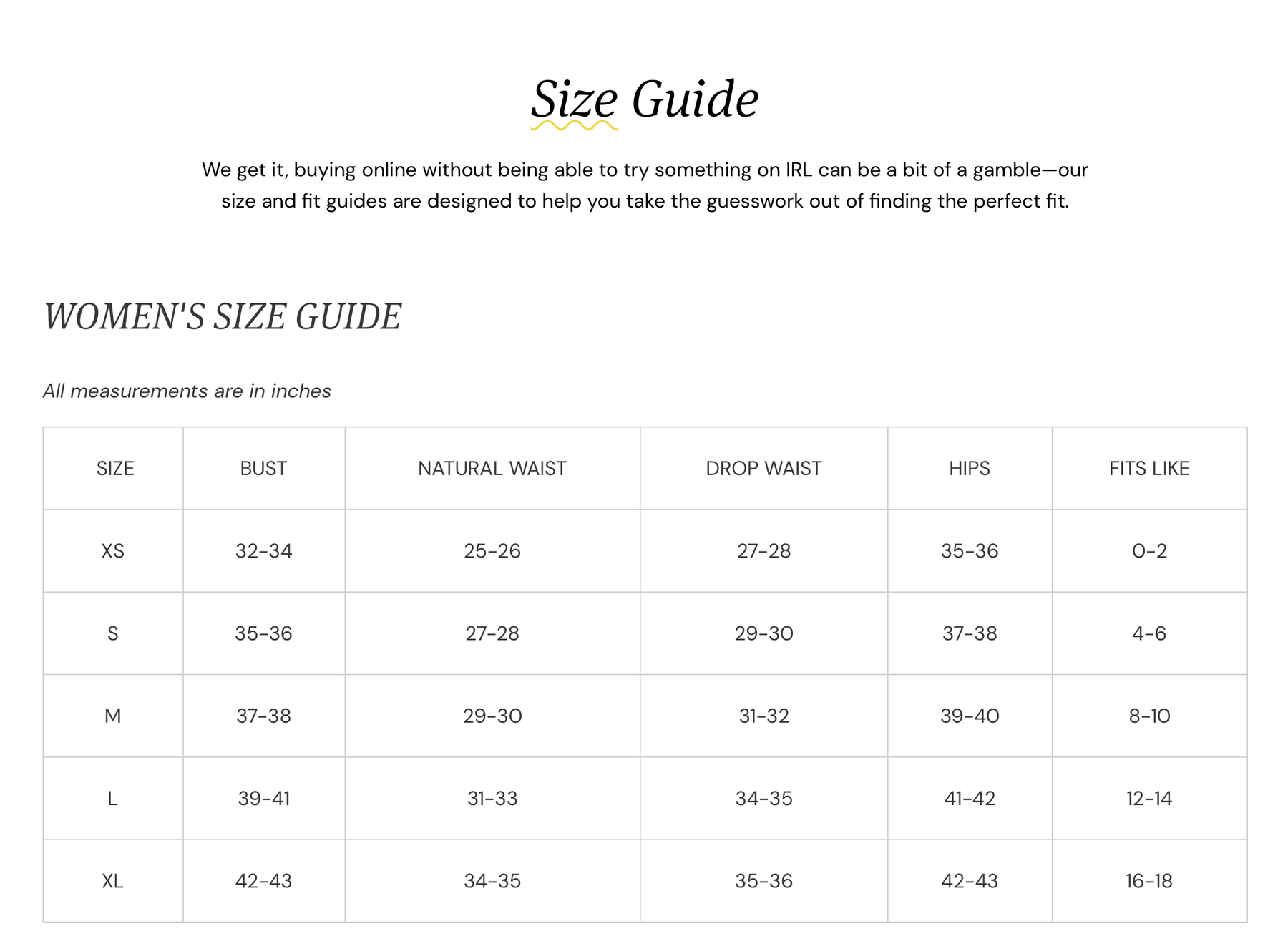Image resolution: width=1288 pixels, height=949 pixels.
Task: Click the XS size row label
Action: 113,551
